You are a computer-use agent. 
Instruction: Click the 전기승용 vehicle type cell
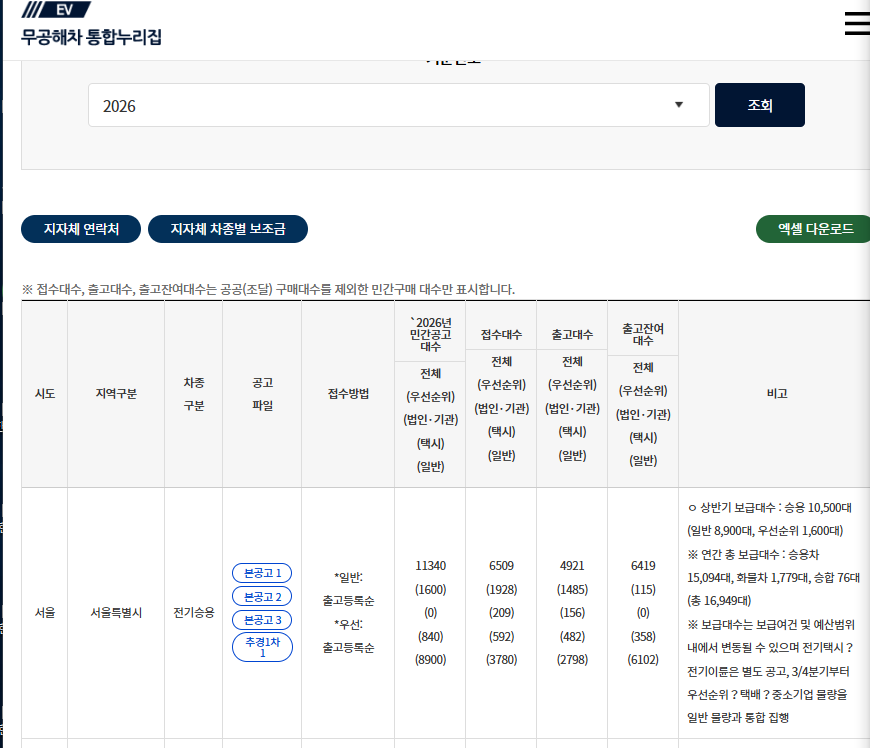click(192, 614)
